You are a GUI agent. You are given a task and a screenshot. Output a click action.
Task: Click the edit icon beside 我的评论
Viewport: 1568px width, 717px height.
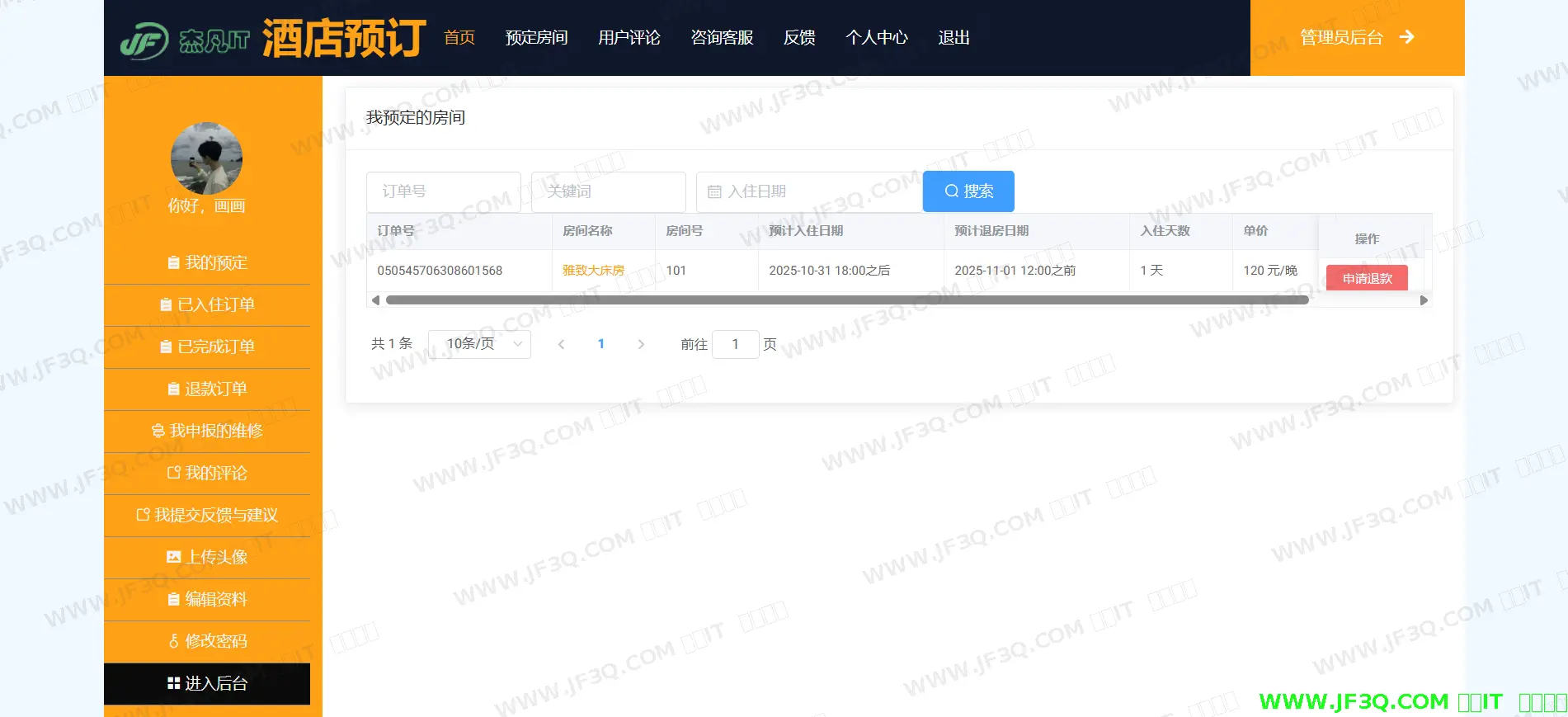pyautogui.click(x=173, y=473)
